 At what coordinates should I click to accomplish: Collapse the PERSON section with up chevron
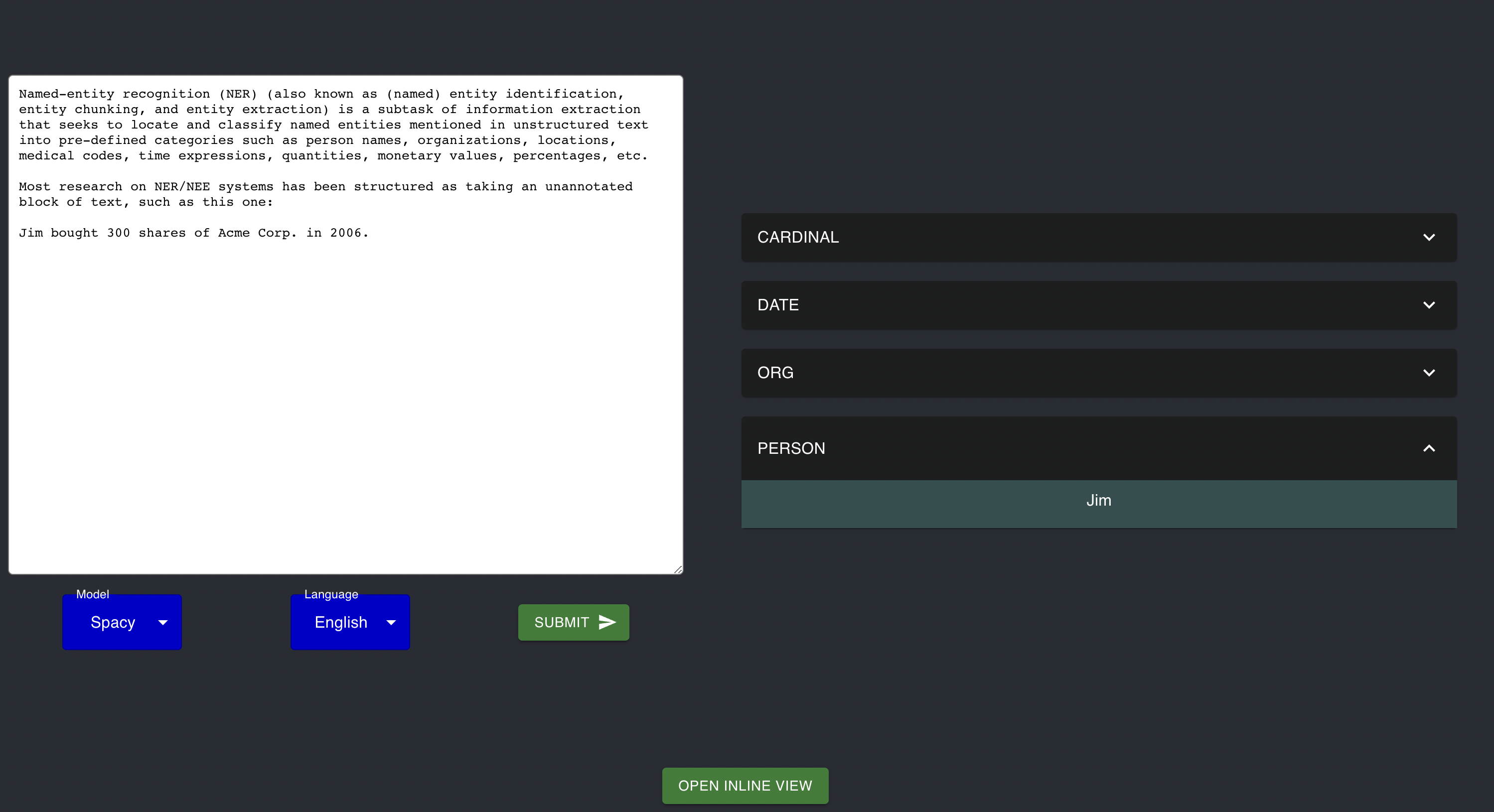[1428, 448]
